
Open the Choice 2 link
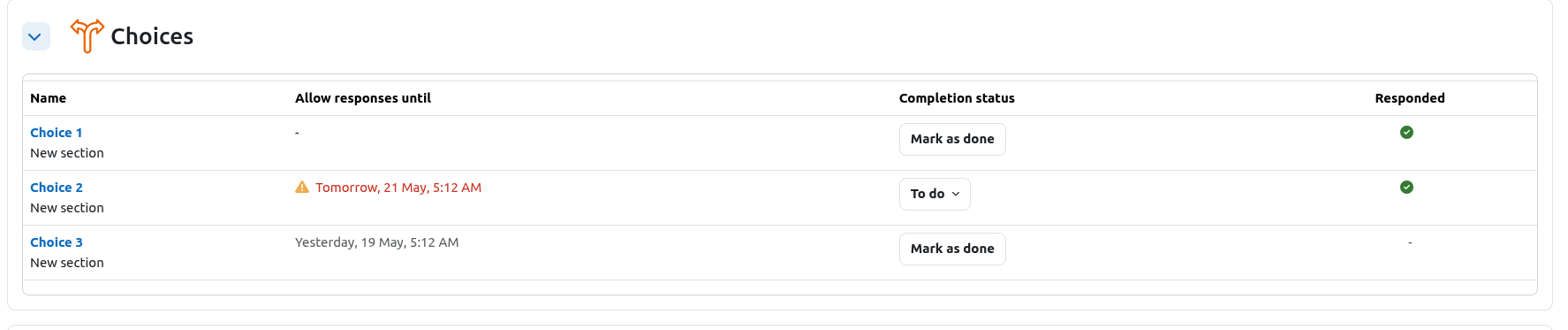(x=57, y=188)
